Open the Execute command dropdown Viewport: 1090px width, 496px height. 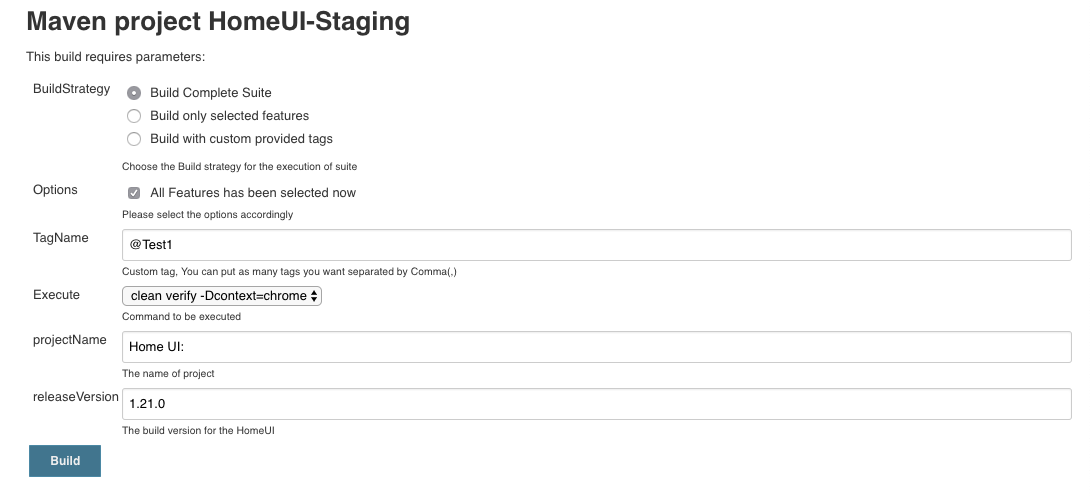[222, 296]
